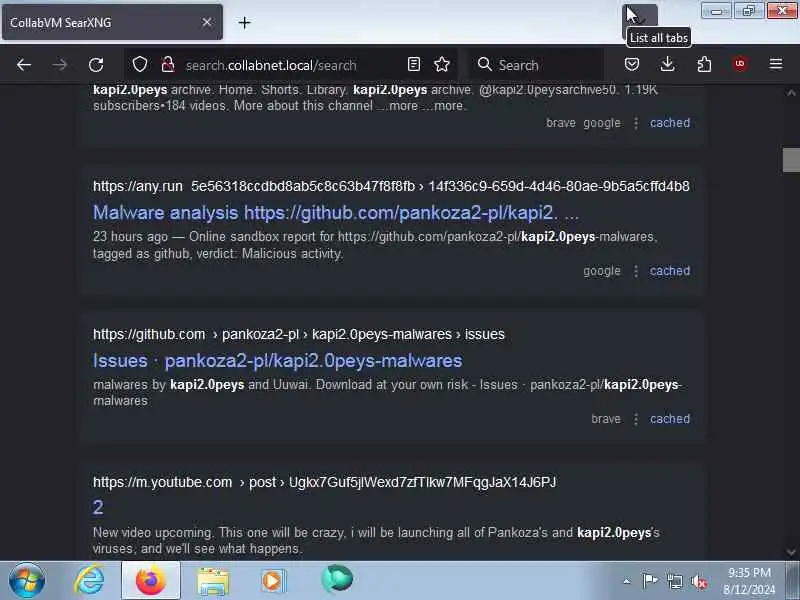Click the malwares by kapi2.0peys snippet
Screen dimensions: 800x600
(x=387, y=392)
